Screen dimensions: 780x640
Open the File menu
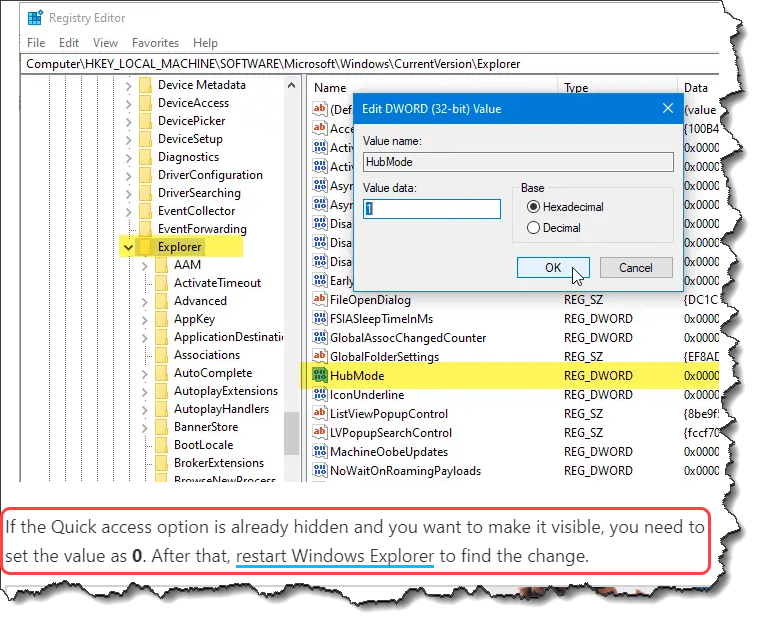[36, 43]
